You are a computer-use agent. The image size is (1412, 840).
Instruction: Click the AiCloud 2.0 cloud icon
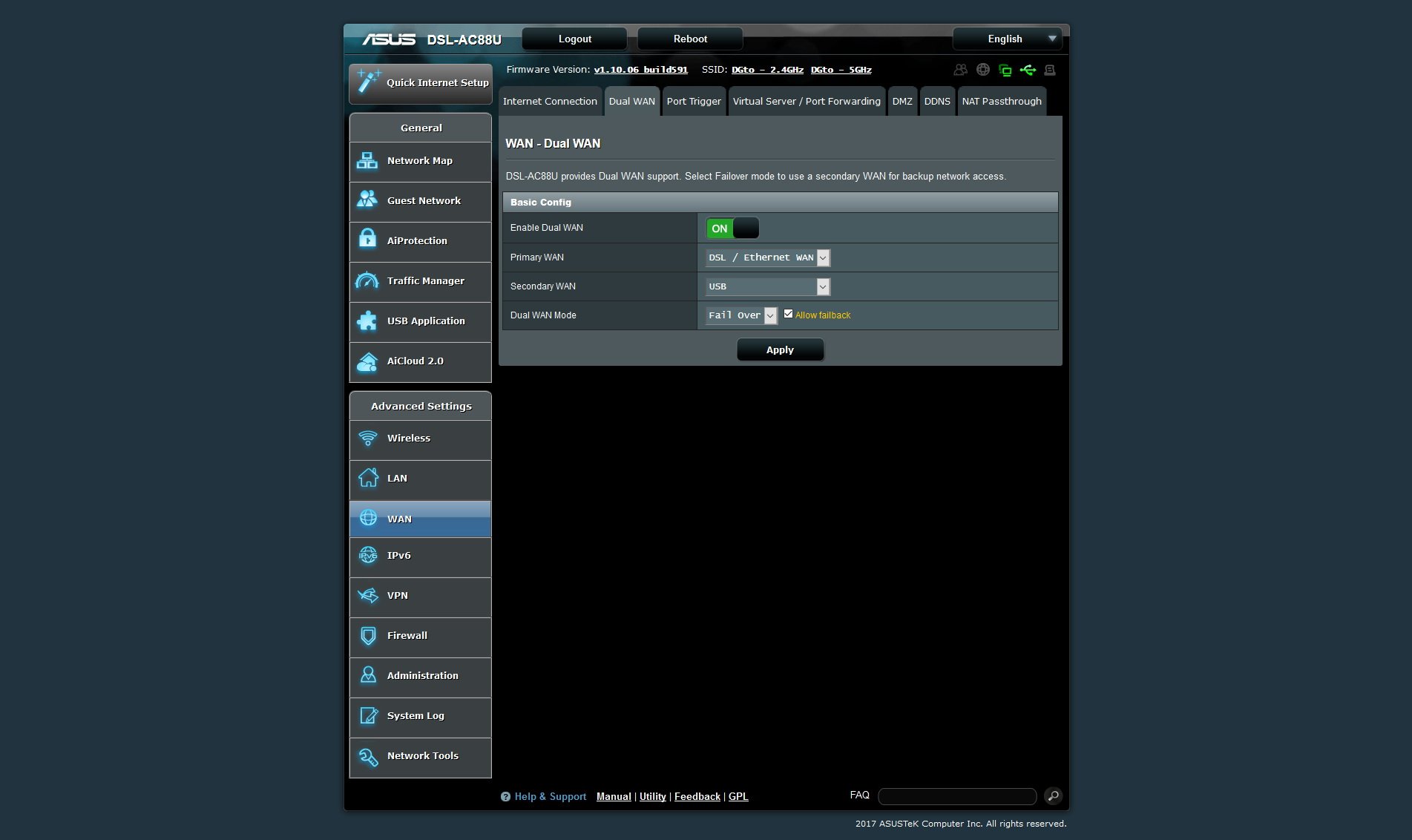pyautogui.click(x=367, y=361)
